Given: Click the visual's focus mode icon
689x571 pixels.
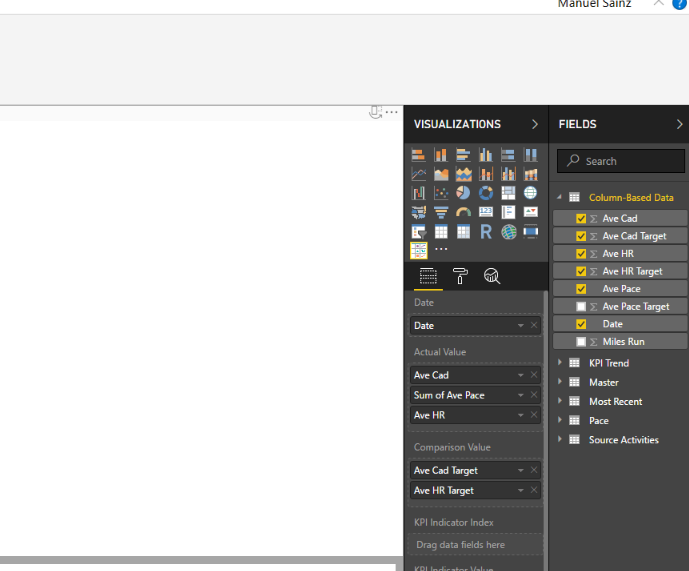Looking at the screenshot, I should [375, 112].
